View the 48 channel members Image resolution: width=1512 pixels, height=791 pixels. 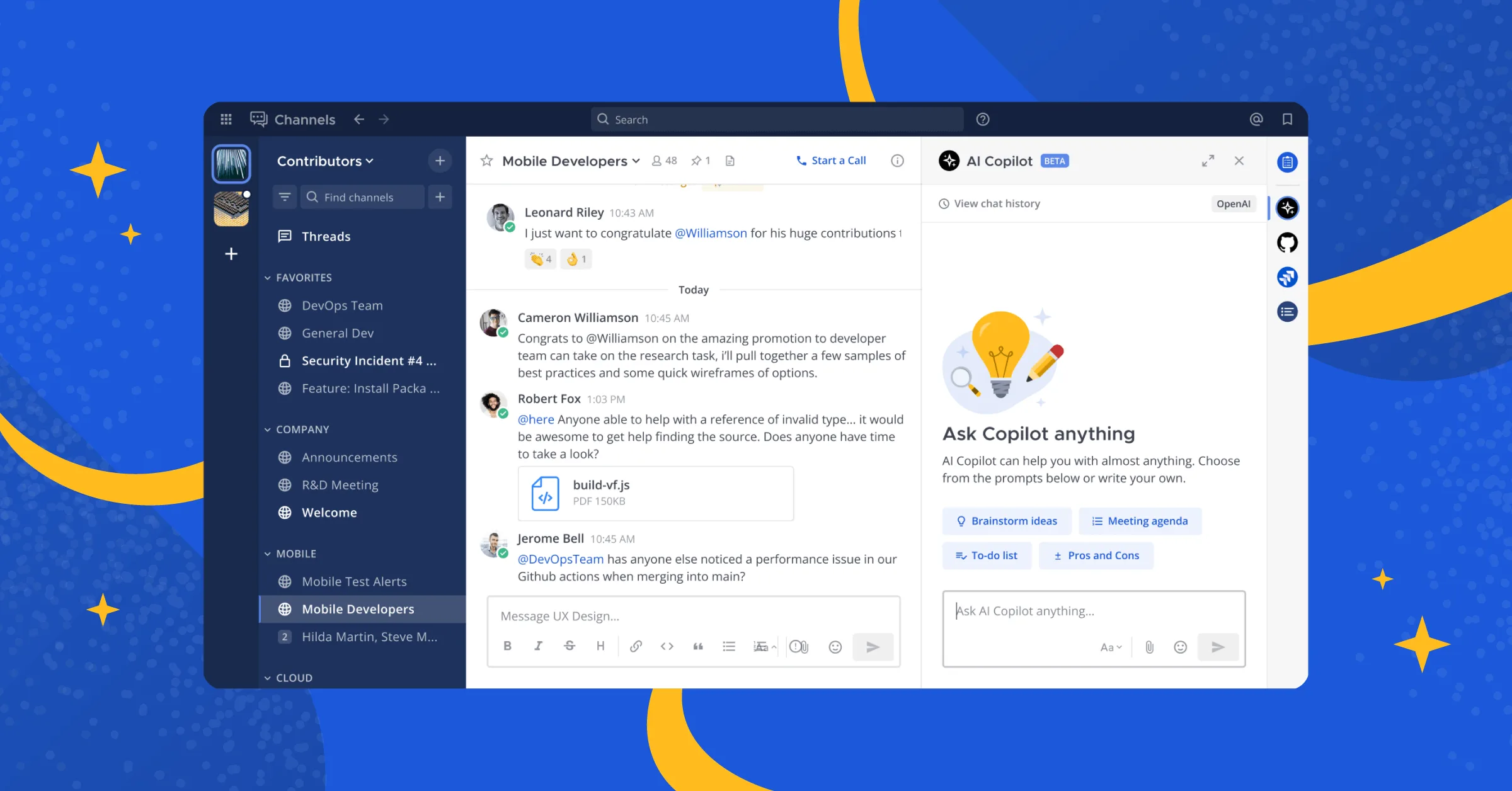[x=665, y=161]
